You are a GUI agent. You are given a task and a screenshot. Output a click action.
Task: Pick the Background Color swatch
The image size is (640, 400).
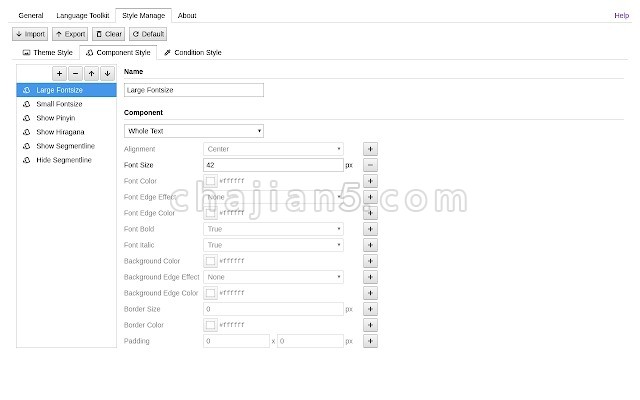click(x=211, y=261)
